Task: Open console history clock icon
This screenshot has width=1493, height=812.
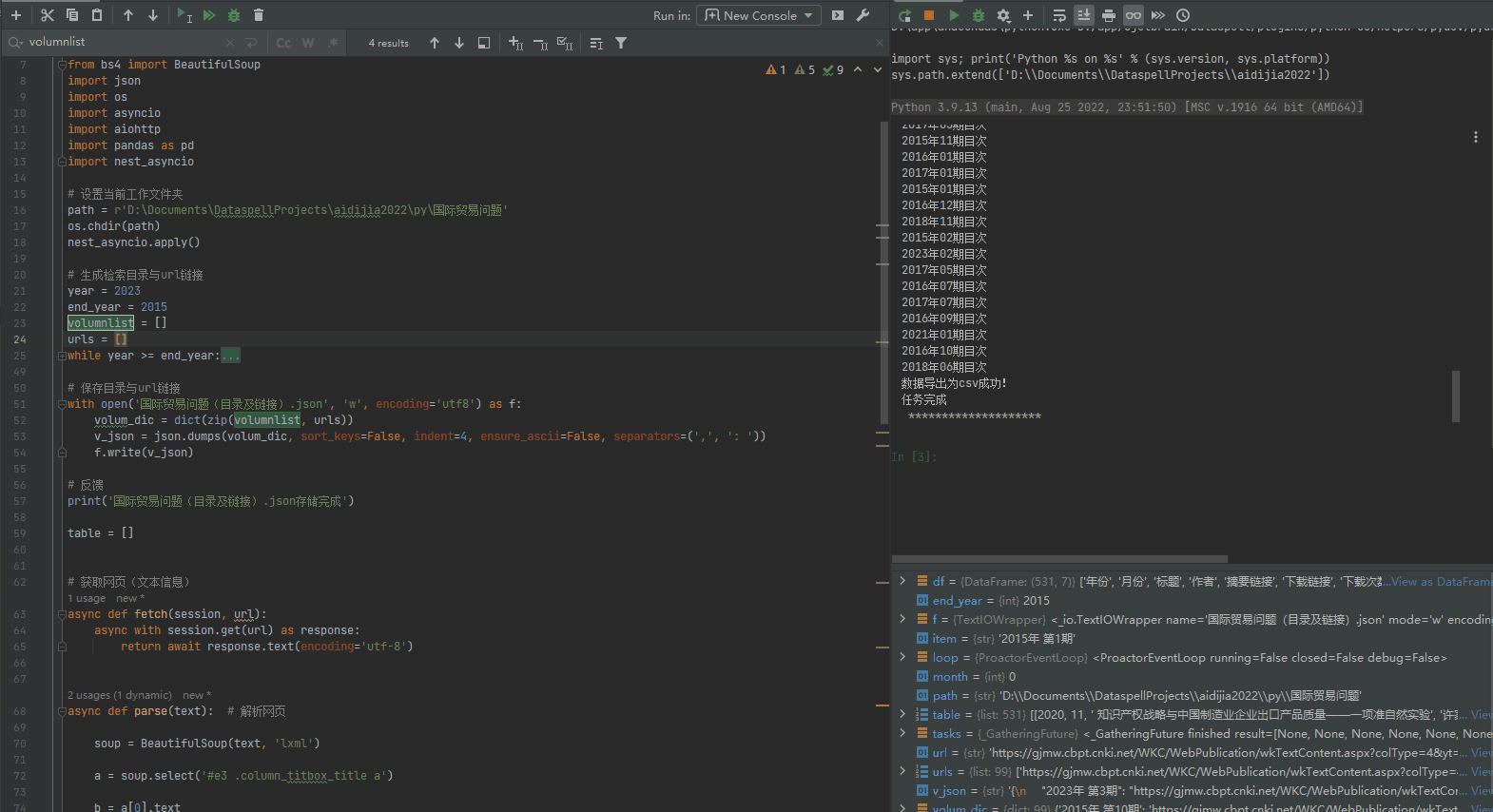Action: tap(1183, 15)
